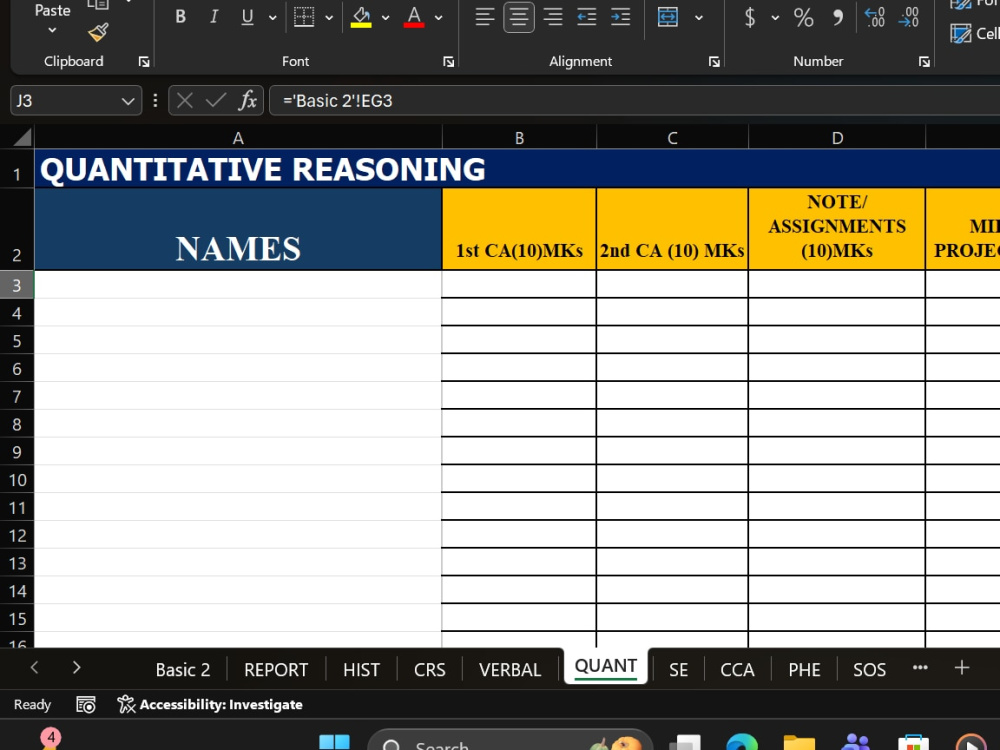Switch to SE sheet tab
The image size is (1000, 750).
click(679, 670)
